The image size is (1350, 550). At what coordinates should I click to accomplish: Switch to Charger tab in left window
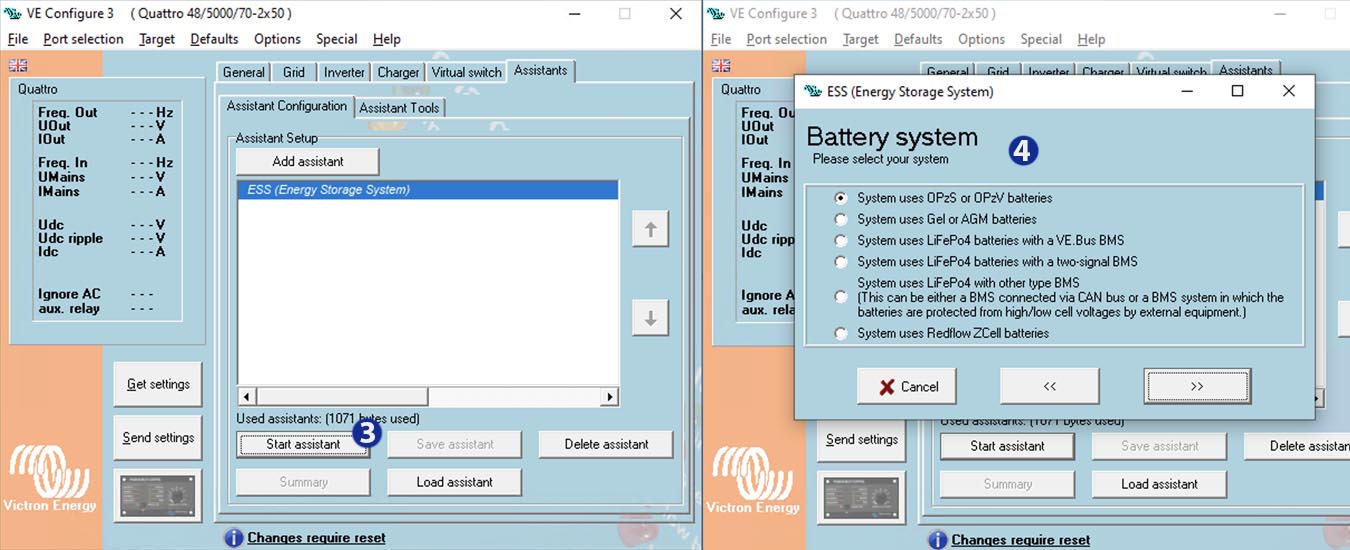click(x=399, y=72)
